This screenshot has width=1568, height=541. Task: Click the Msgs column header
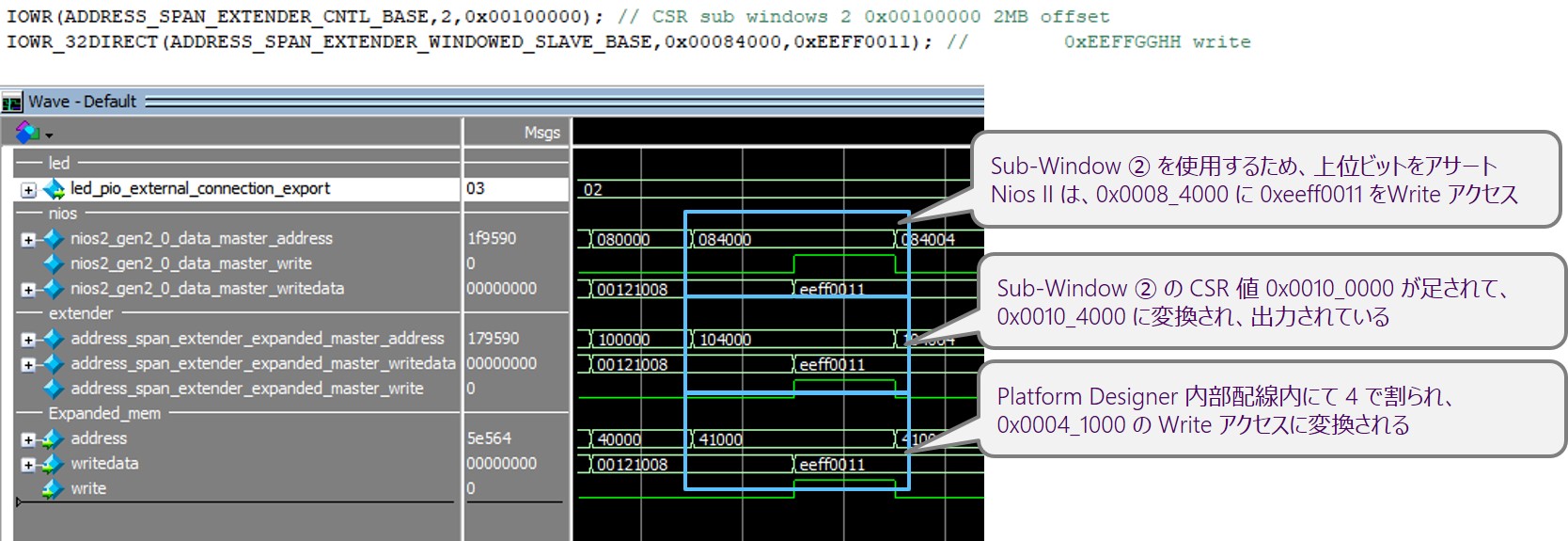pos(541,133)
